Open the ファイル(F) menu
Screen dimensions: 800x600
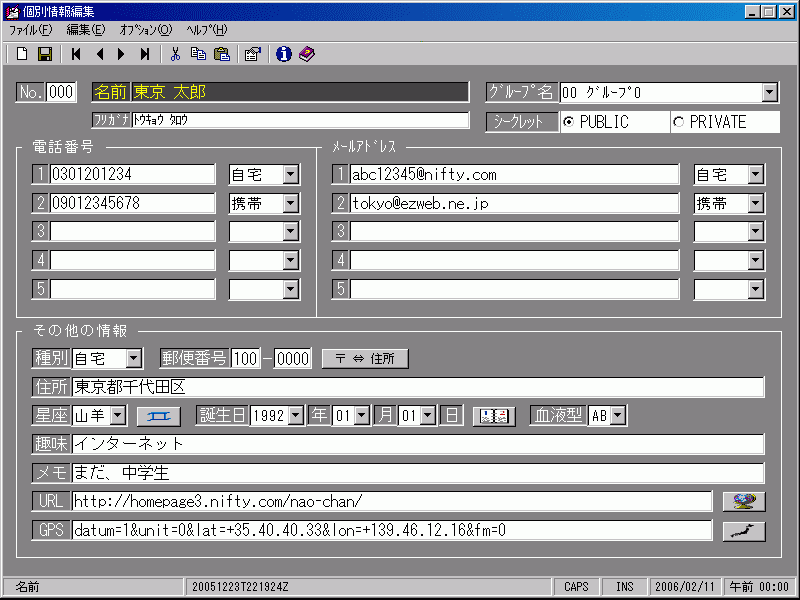(31, 30)
